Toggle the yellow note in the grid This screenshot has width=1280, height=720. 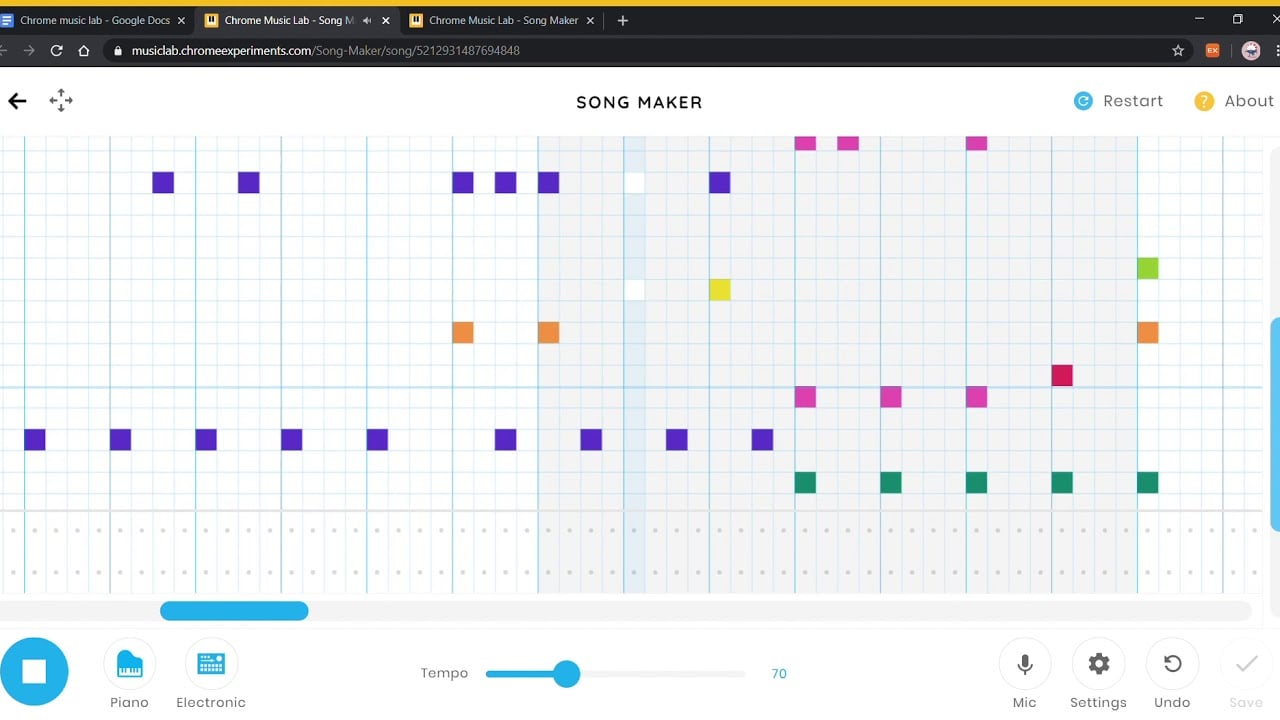click(719, 290)
